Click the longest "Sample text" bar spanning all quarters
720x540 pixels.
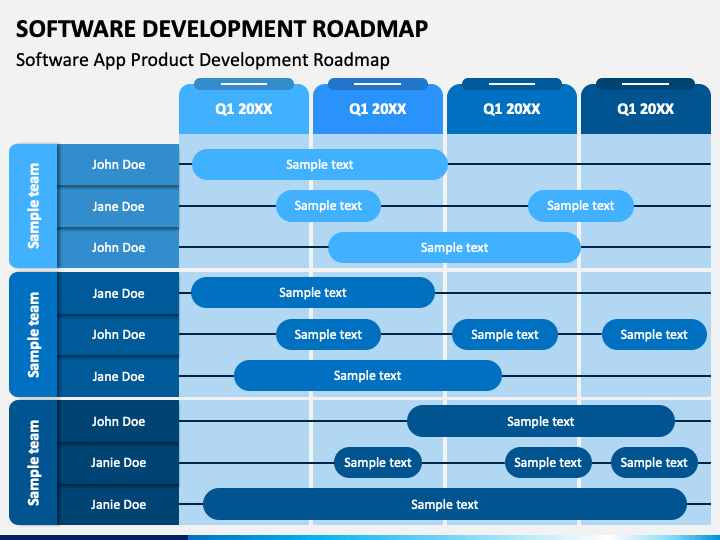(444, 504)
